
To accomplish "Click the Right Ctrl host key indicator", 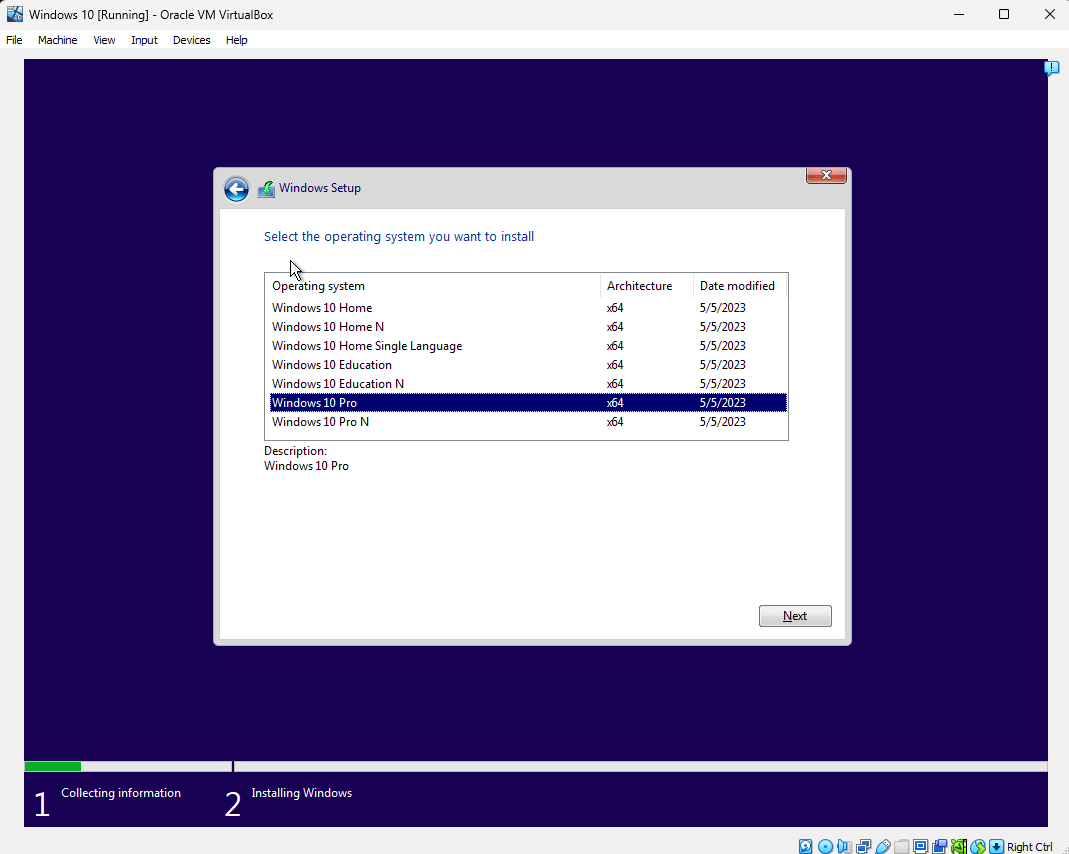I will (1029, 847).
